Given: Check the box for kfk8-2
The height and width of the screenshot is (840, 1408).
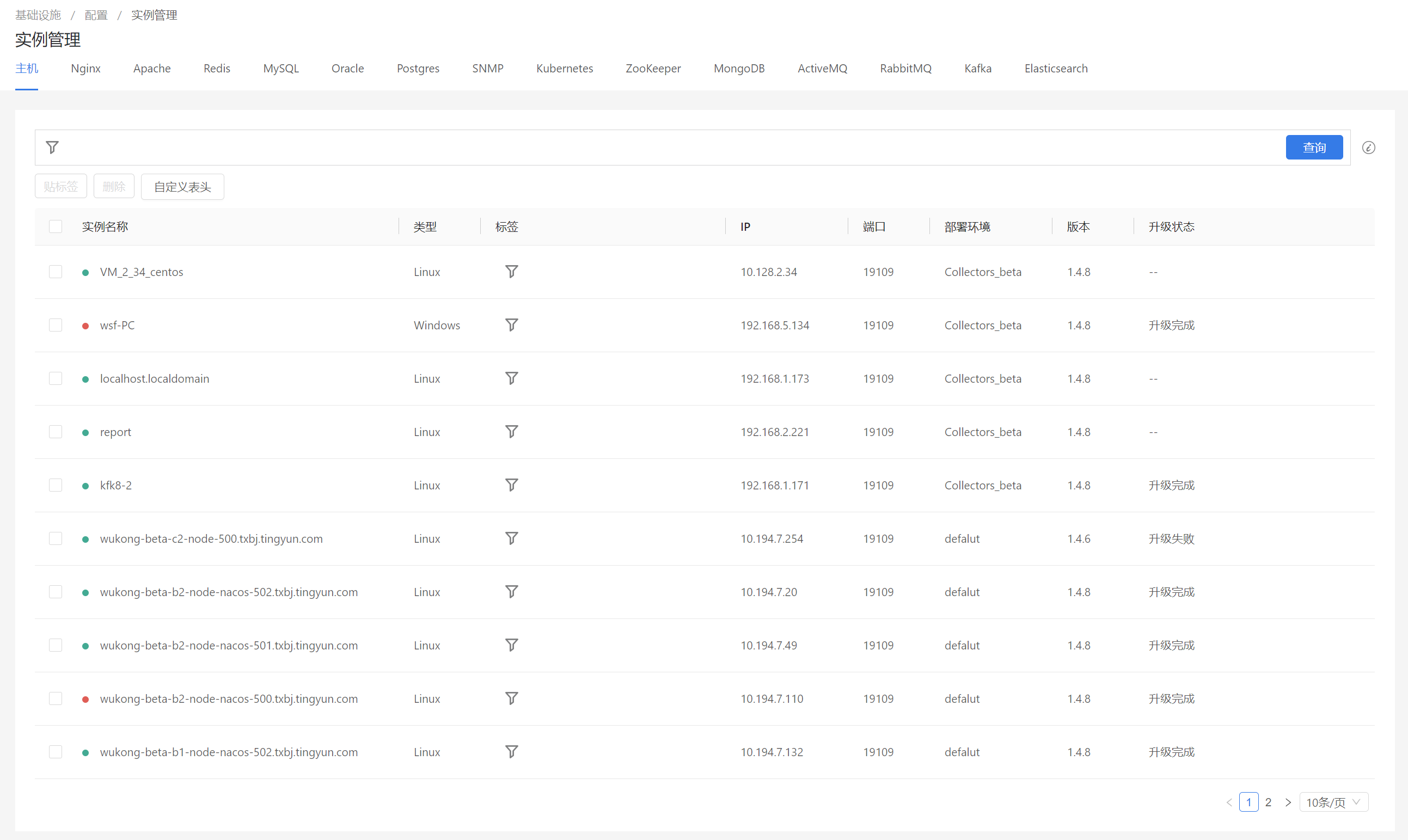Looking at the screenshot, I should pyautogui.click(x=56, y=485).
